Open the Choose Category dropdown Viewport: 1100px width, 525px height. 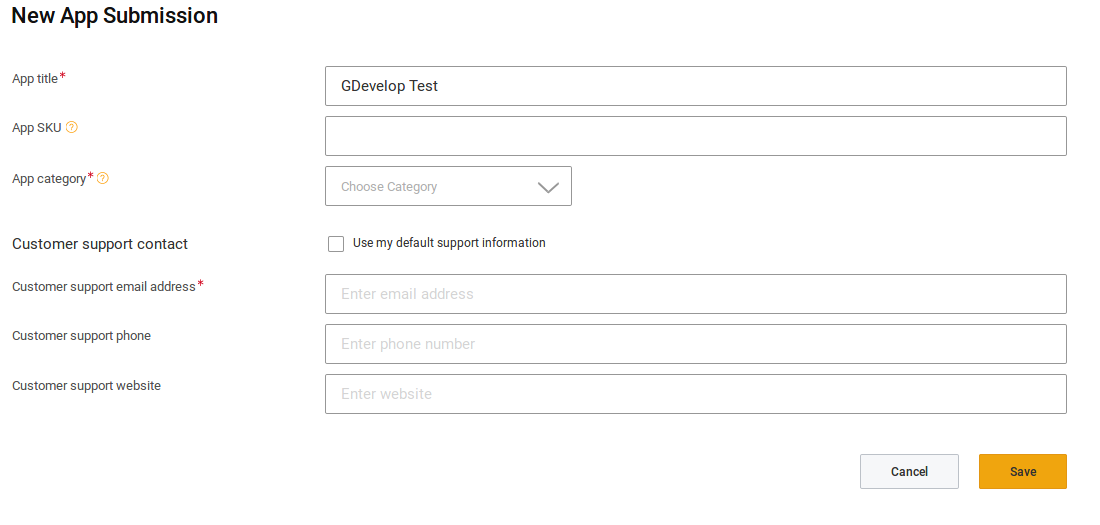click(447, 187)
